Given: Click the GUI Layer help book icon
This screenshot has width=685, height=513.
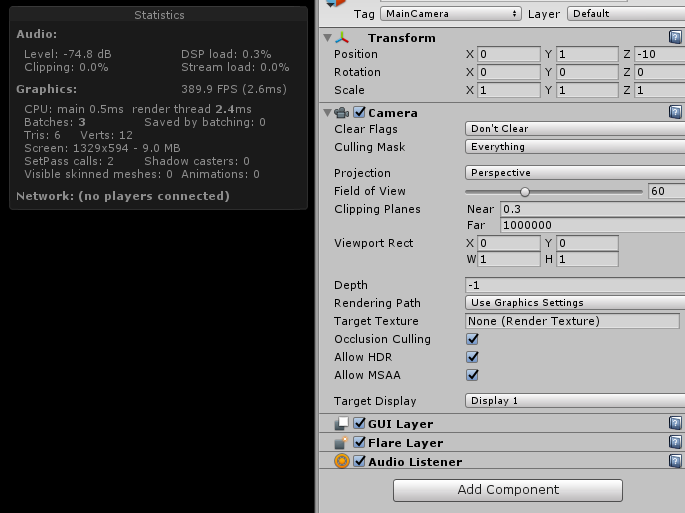Looking at the screenshot, I should tap(675, 423).
